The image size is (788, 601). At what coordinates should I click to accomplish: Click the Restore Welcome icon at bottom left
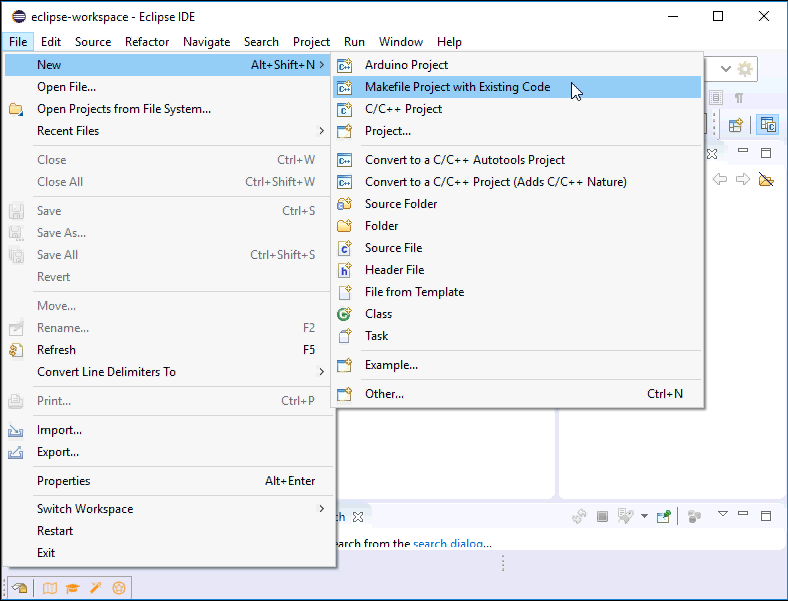pos(18,588)
